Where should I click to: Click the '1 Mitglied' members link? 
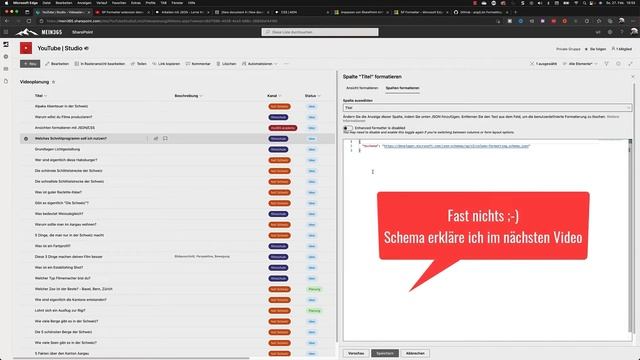622,49
